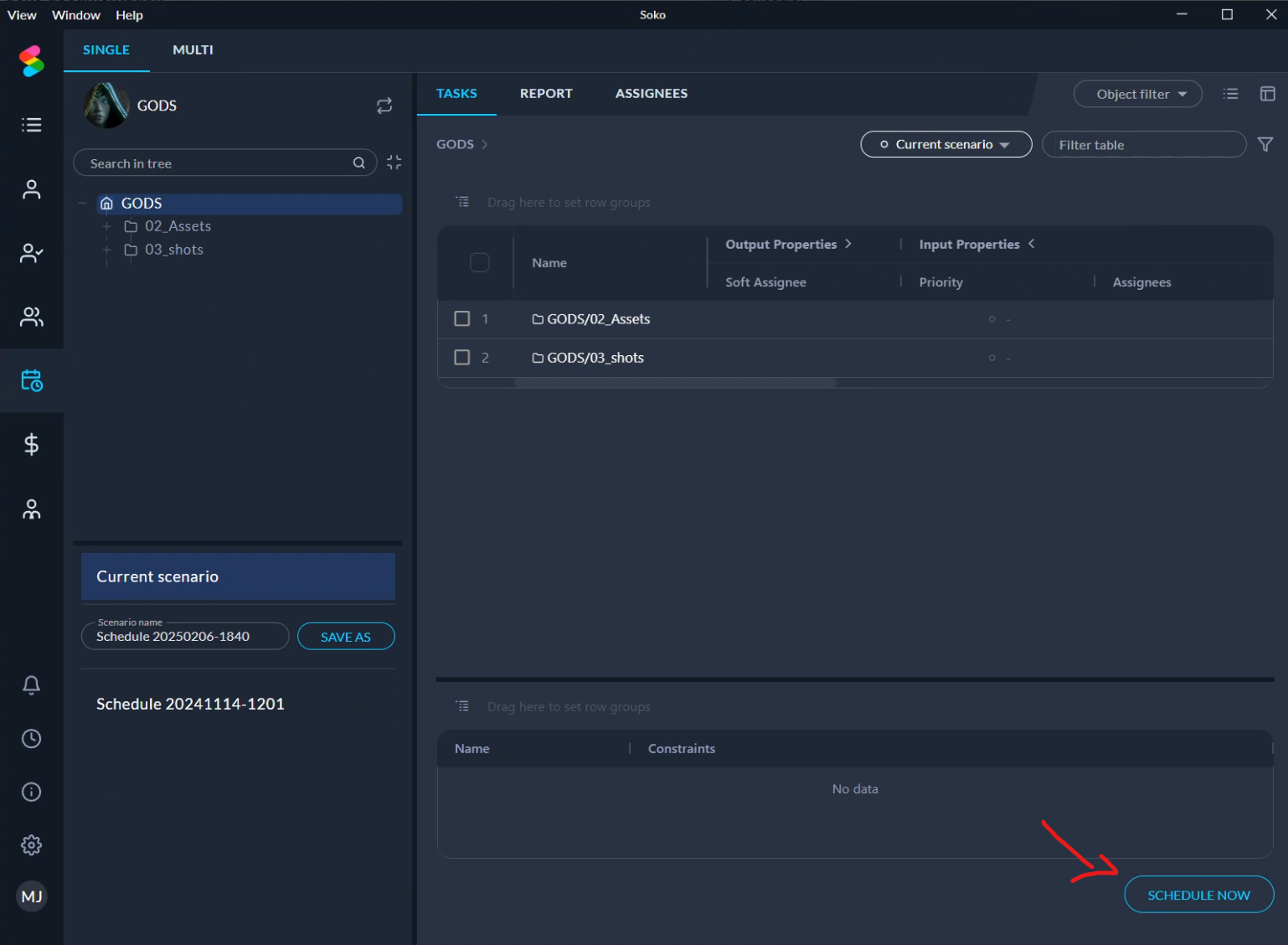Open the info circle sidebar icon
Screen dimensions: 1288x945
tap(32, 792)
